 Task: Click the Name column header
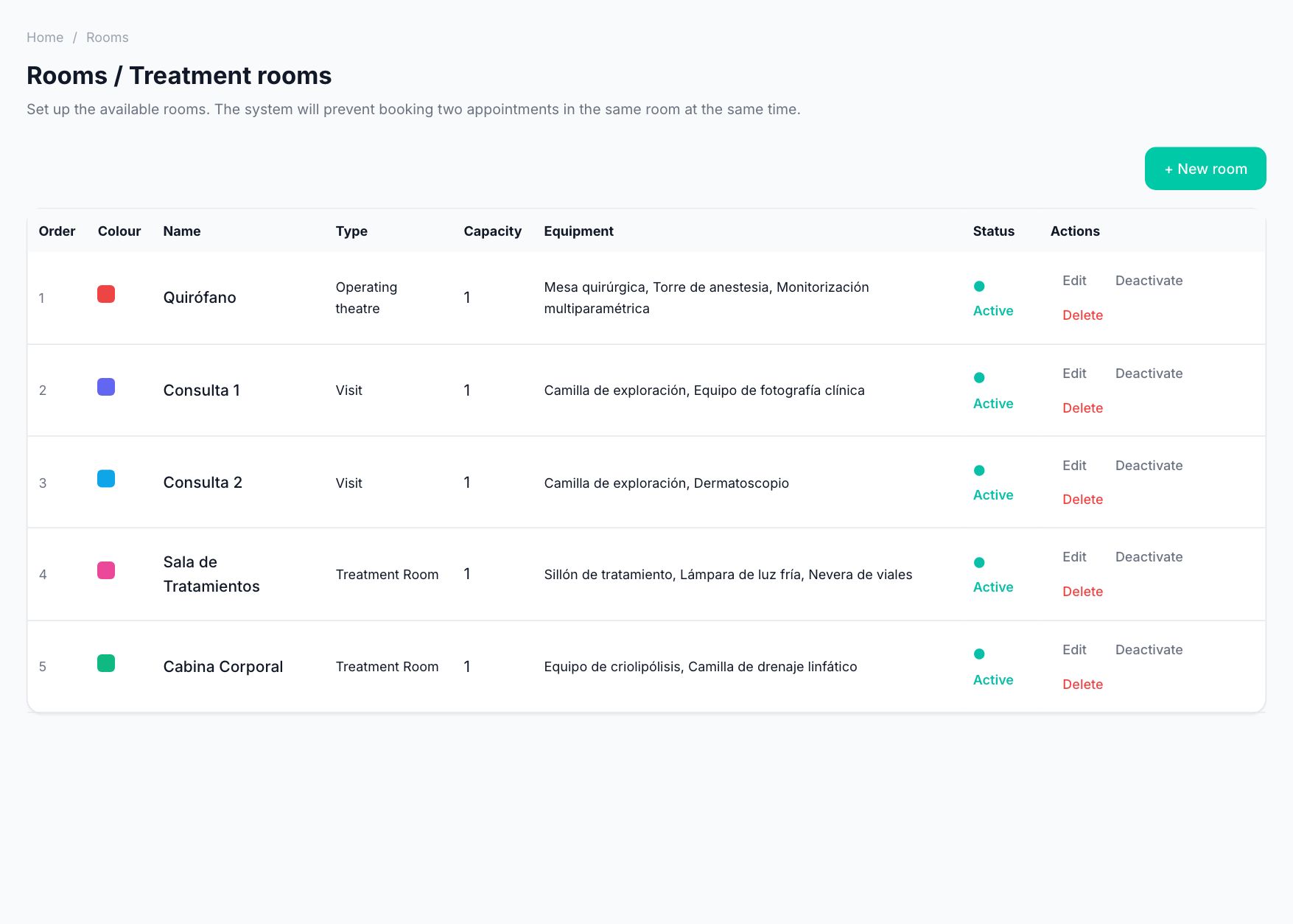(182, 231)
